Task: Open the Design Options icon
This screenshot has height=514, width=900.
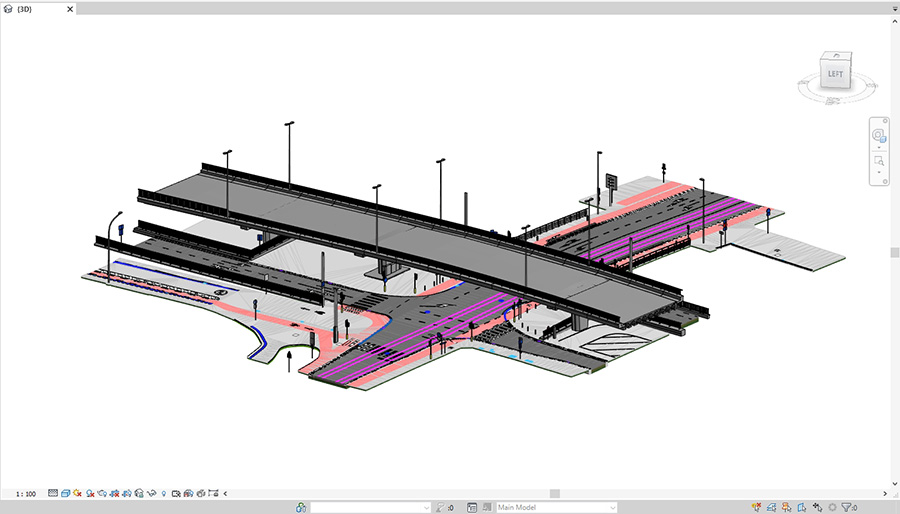Action: [x=472, y=508]
